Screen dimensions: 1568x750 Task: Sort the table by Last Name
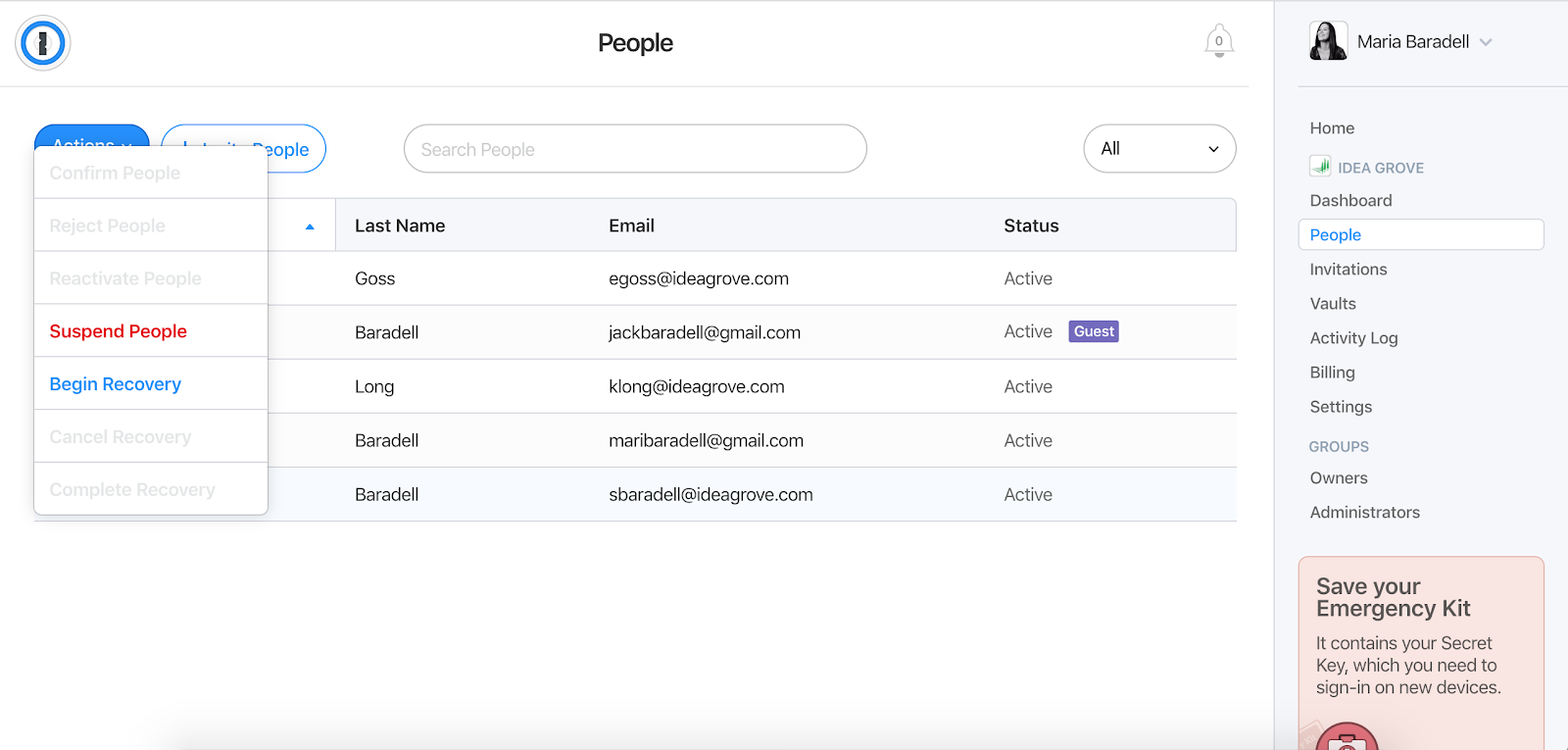coord(400,226)
